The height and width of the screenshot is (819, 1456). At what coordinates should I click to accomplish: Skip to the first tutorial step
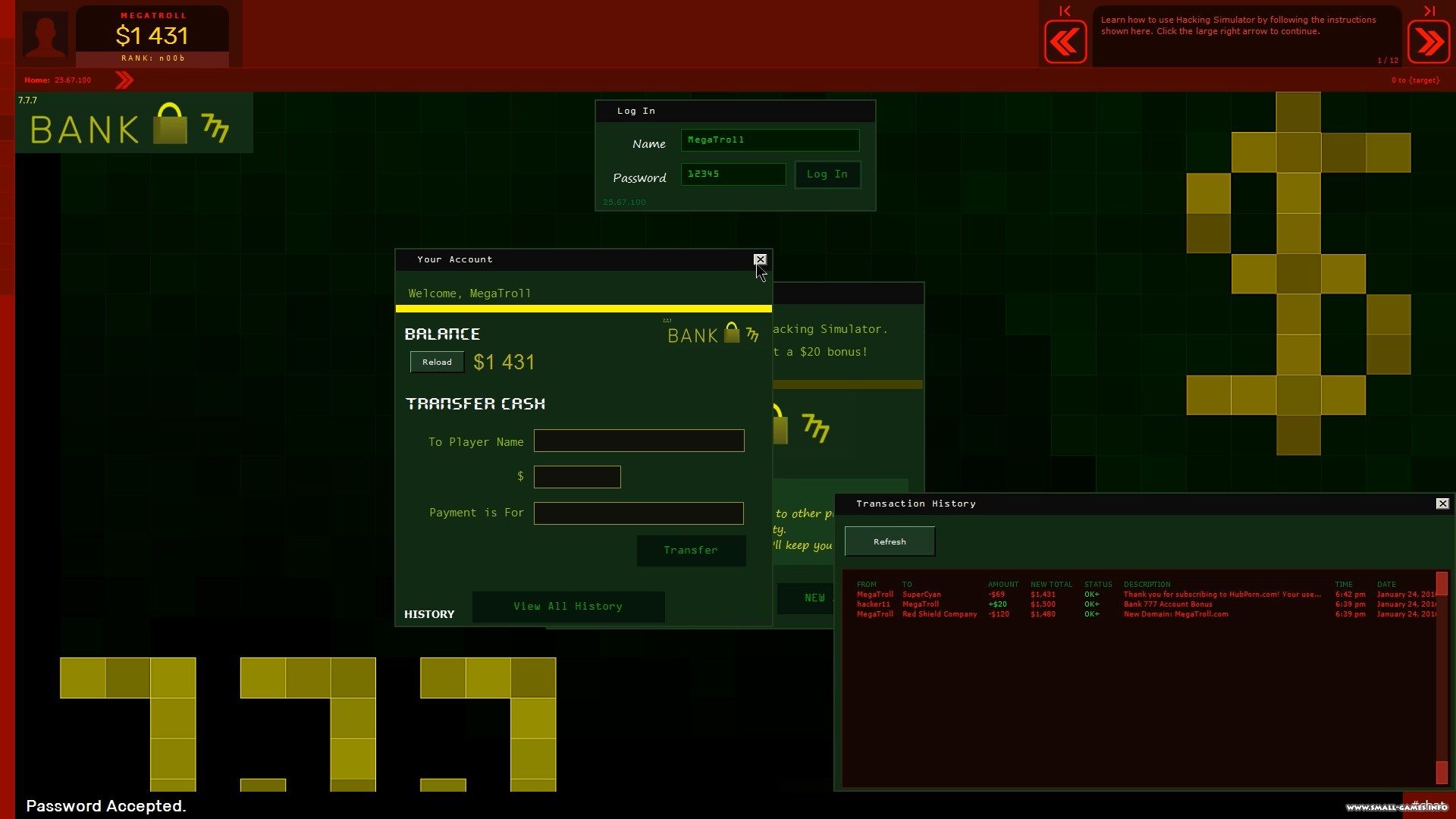[1065, 11]
